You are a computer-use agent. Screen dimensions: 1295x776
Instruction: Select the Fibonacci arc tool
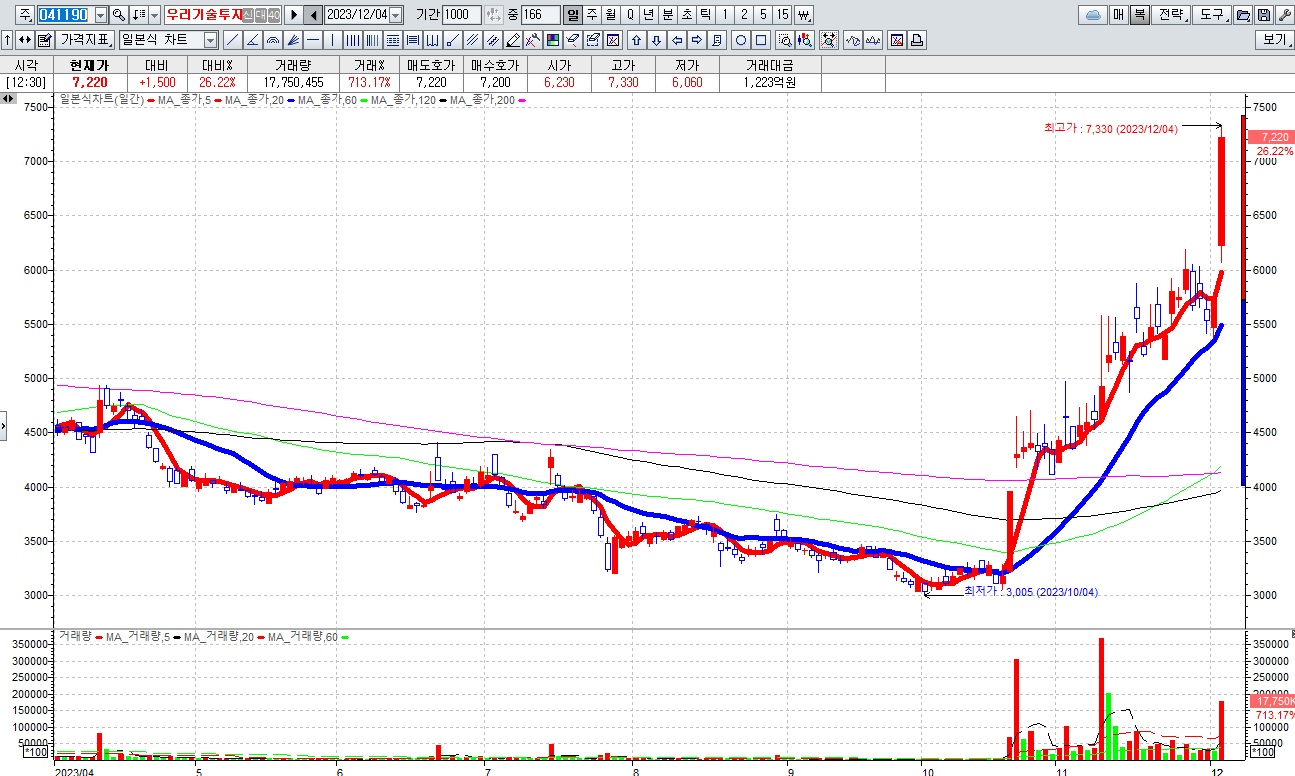point(272,40)
